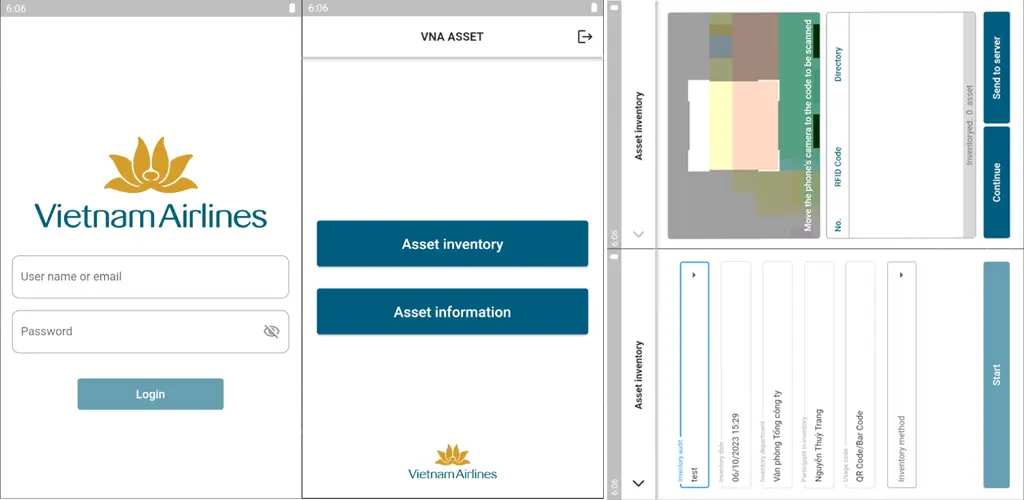Screen dimensions: 1024x500
Task: Focus the User name or email field
Action: [x=150, y=277]
